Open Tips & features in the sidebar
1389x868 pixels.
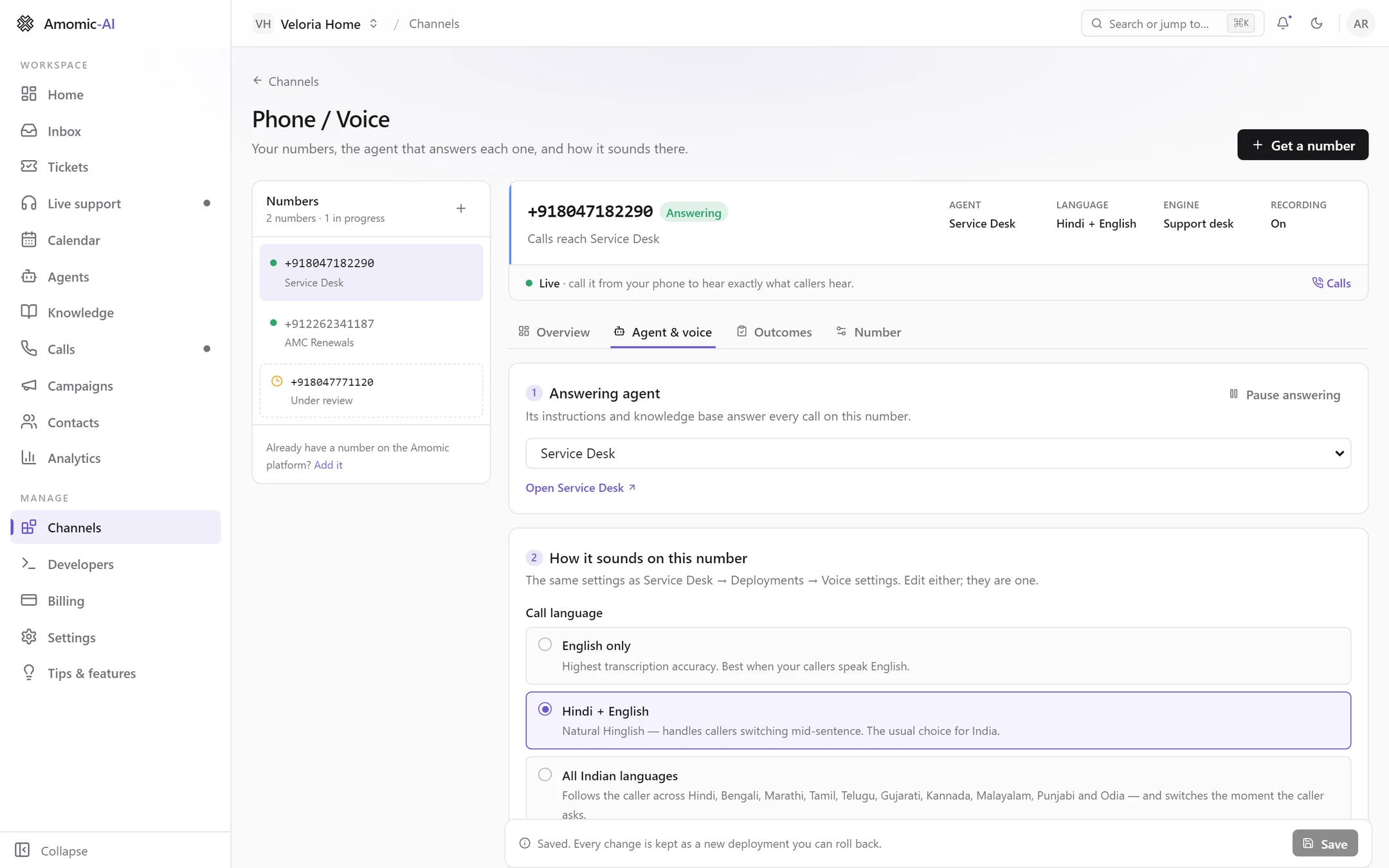tap(116, 673)
